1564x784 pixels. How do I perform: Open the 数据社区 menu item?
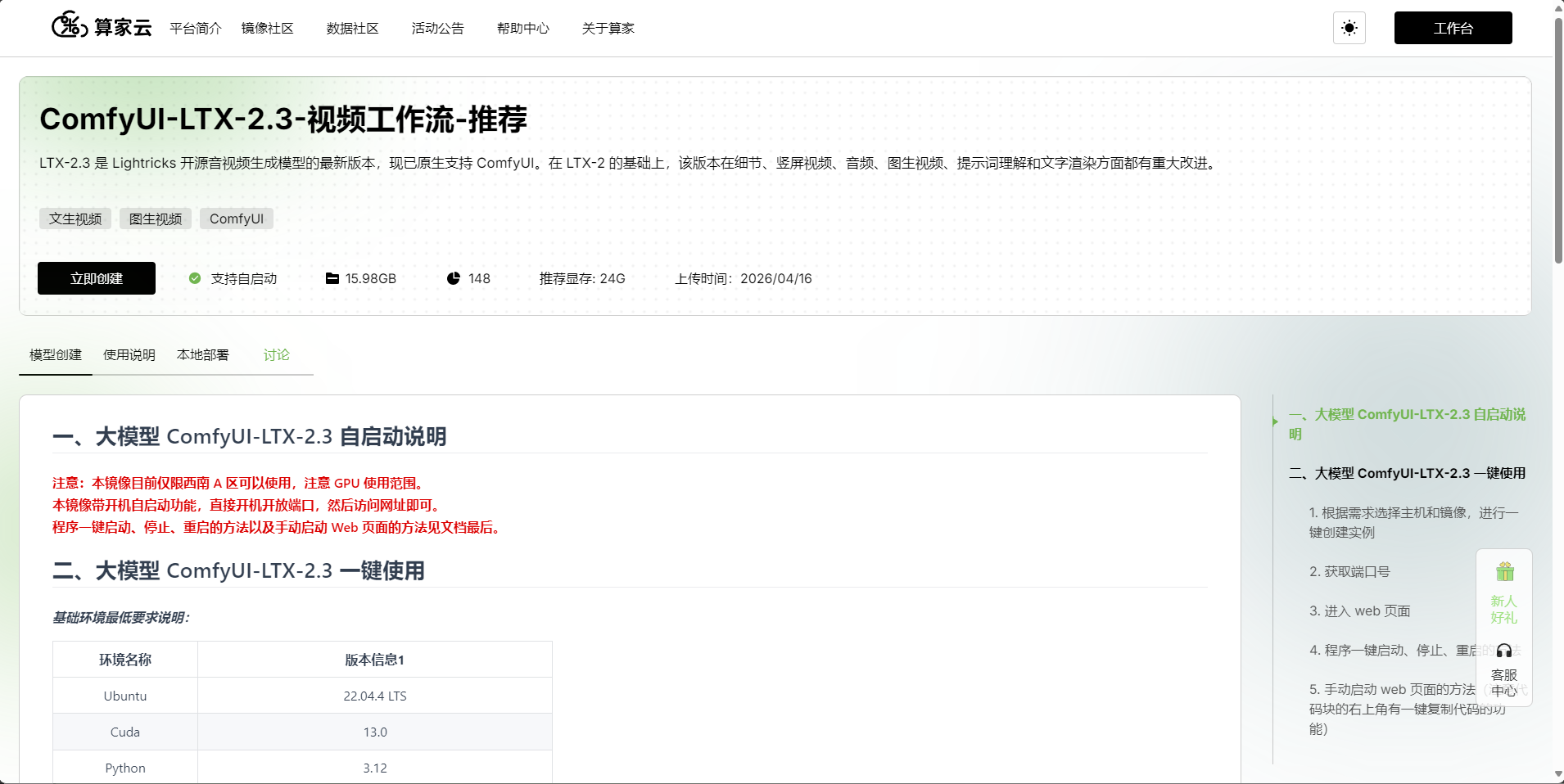point(353,29)
